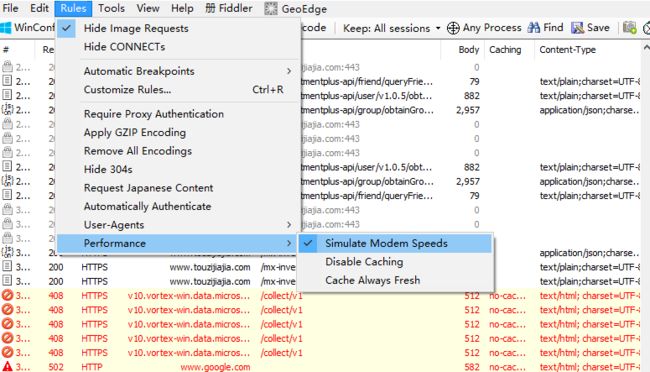650x372 pixels.
Task: Select the www.google.com 502 session row
Action: [322, 367]
